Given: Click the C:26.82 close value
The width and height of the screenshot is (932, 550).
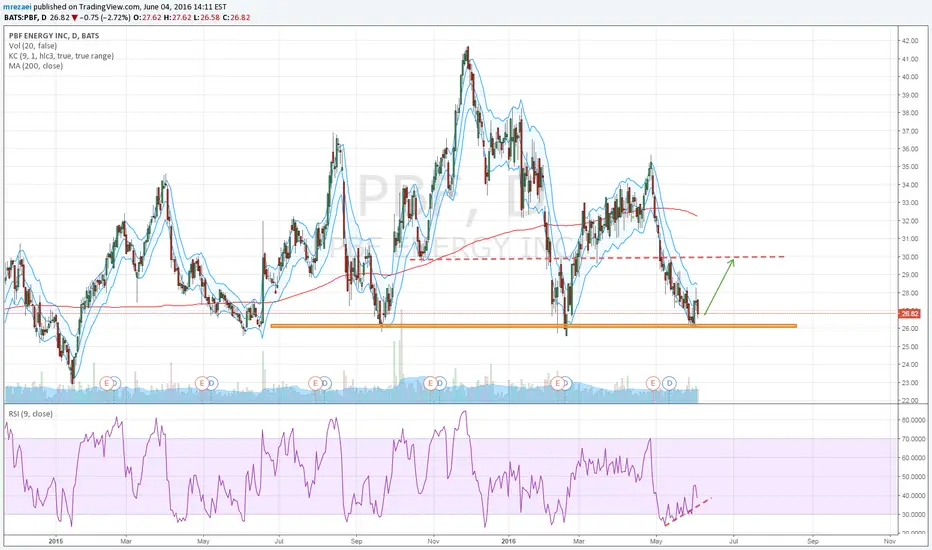Looking at the screenshot, I should [236, 18].
